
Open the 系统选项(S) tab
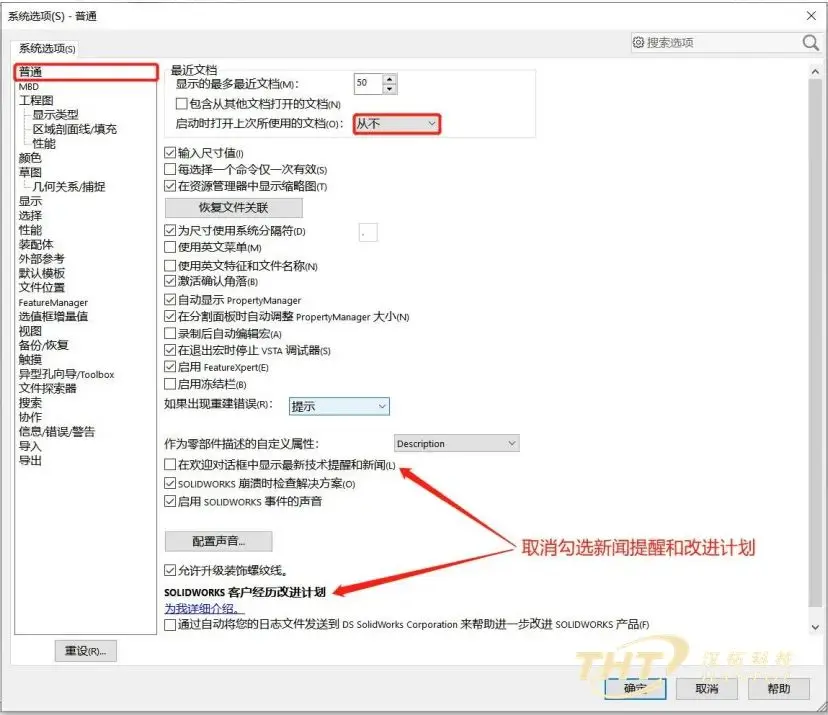(47, 49)
